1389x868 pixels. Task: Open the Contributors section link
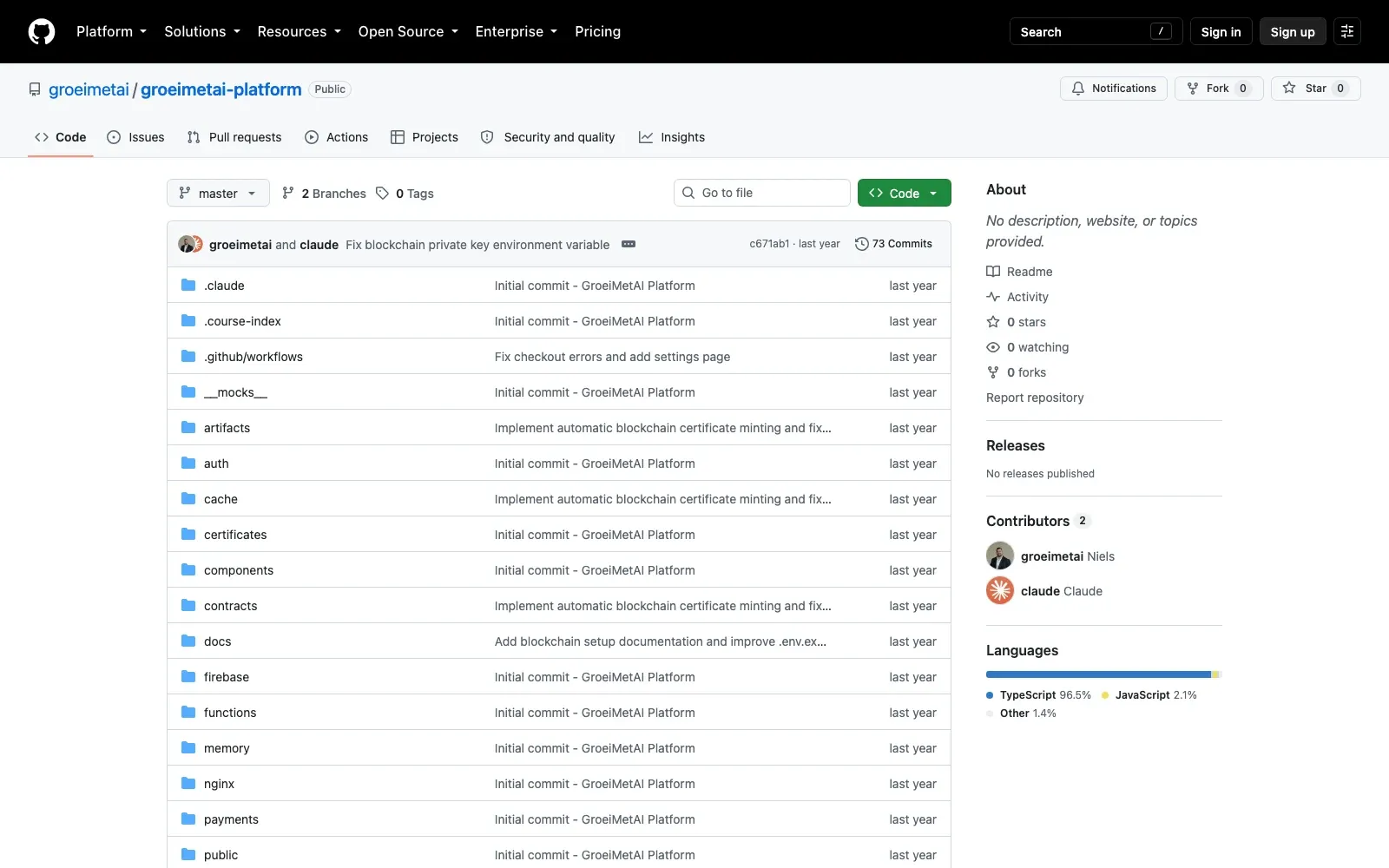(x=1037, y=521)
